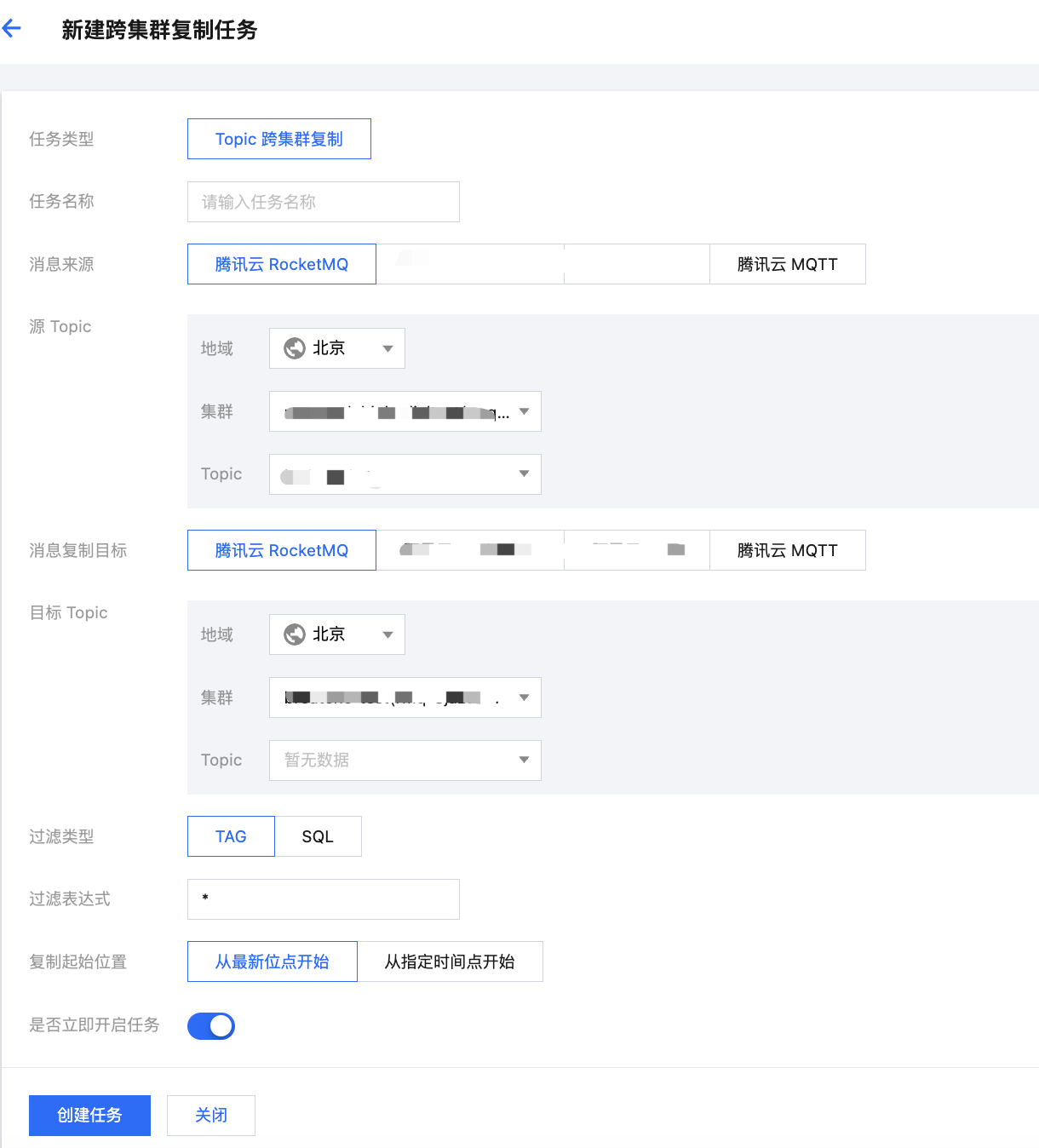Image resolution: width=1039 pixels, height=1148 pixels.
Task: Focus the 任务名称 input field
Action: click(x=324, y=202)
